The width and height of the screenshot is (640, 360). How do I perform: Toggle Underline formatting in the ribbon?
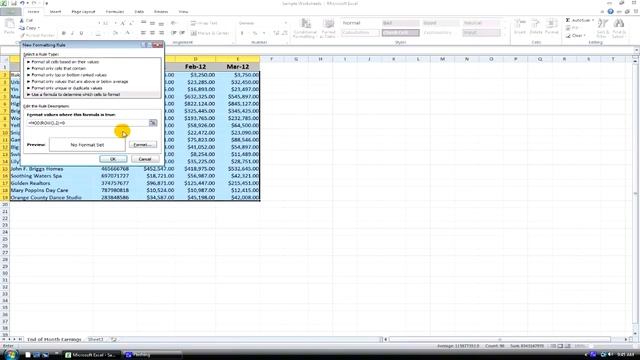point(82,33)
